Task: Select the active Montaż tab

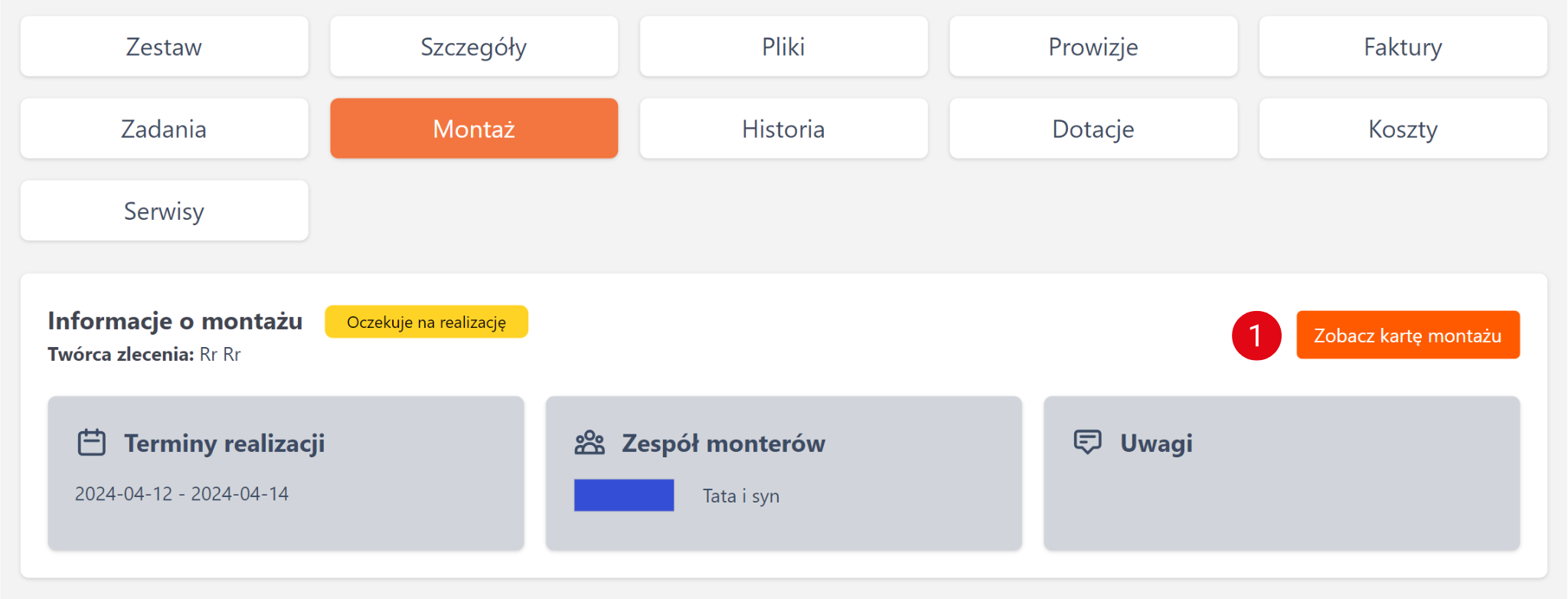Action: click(474, 129)
